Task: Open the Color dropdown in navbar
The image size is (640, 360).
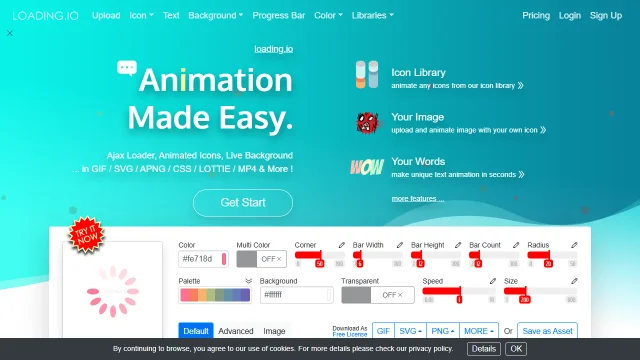Action: pyautogui.click(x=328, y=16)
